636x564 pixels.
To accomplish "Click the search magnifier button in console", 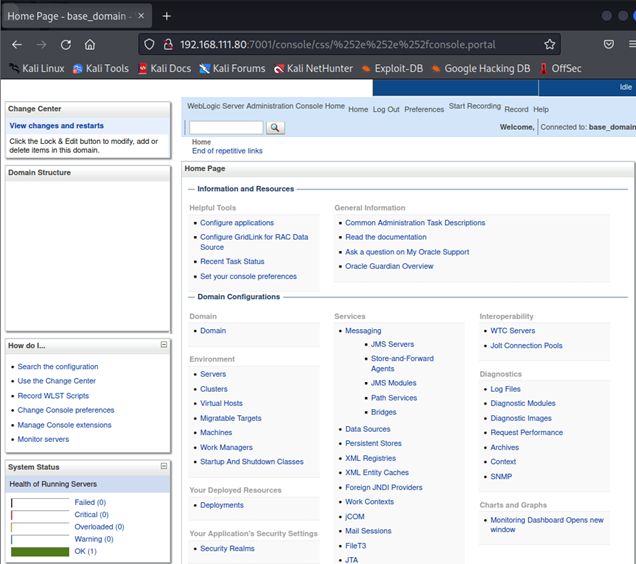I will pos(275,128).
